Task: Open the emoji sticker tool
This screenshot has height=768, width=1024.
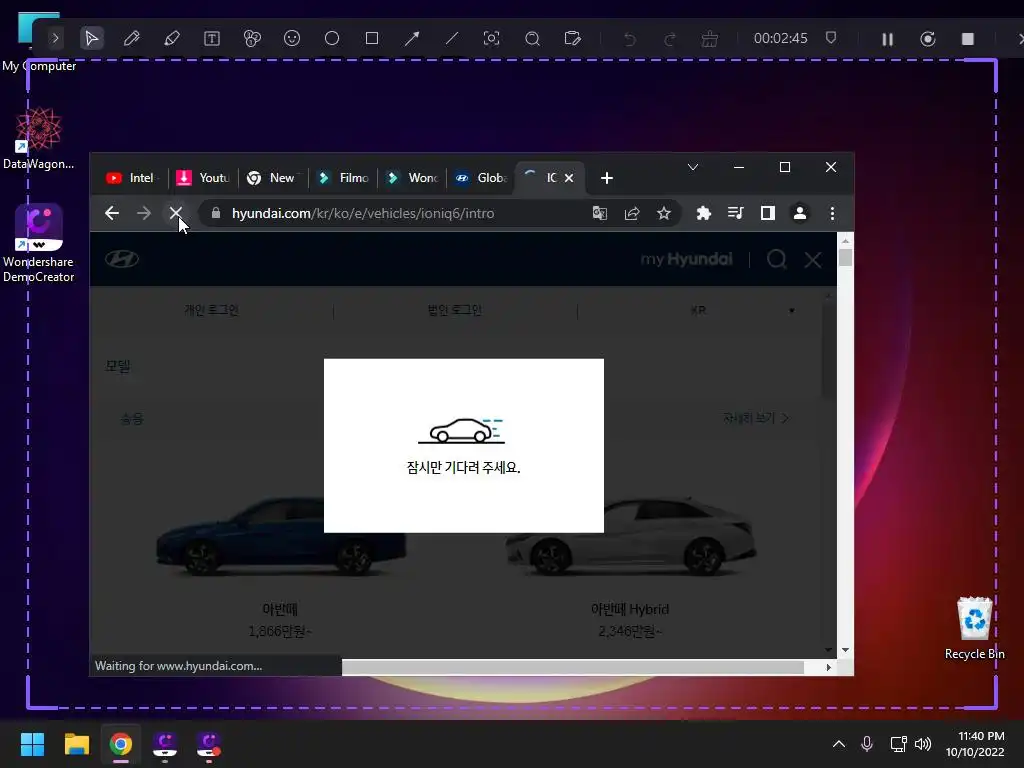Action: point(292,39)
